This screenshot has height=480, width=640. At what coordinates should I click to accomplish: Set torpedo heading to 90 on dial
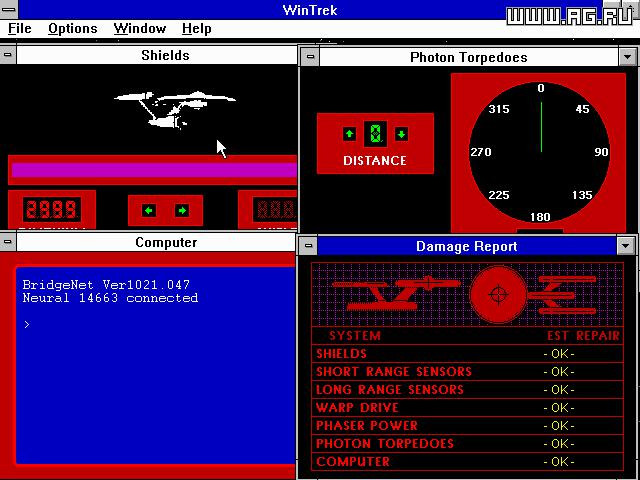601,152
